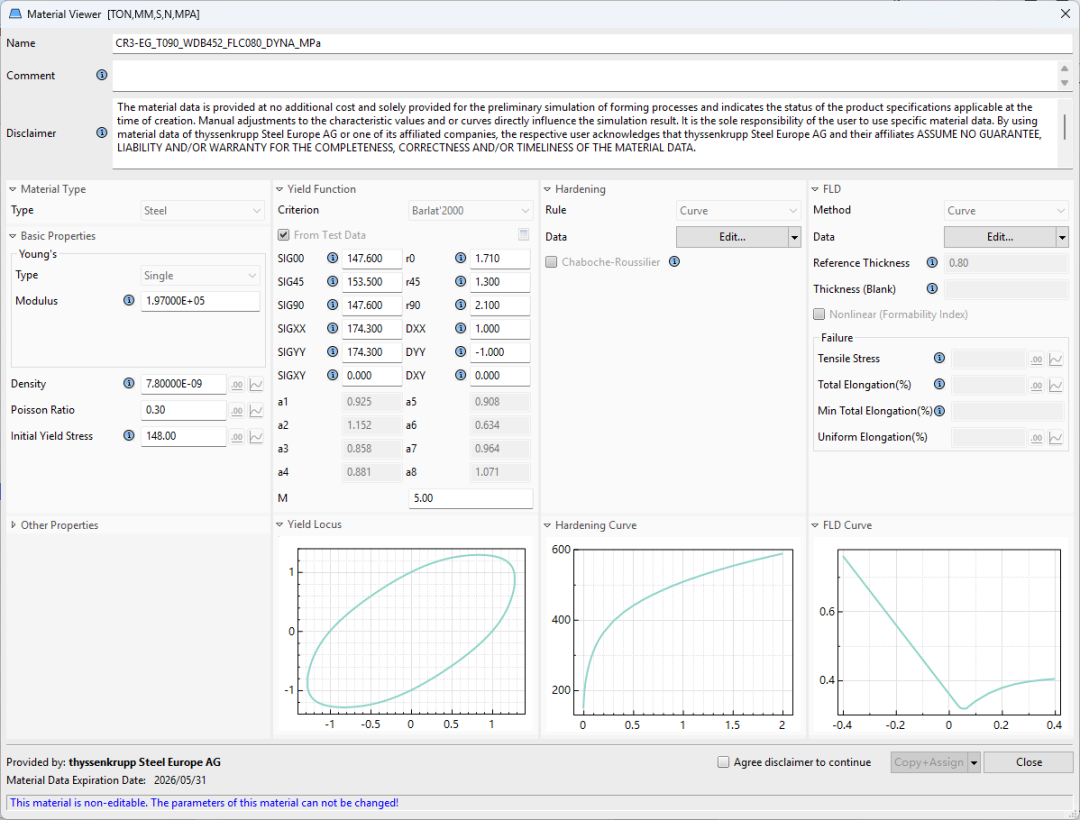
Task: Collapse the FLD Curve panel header
Action: click(x=816, y=525)
